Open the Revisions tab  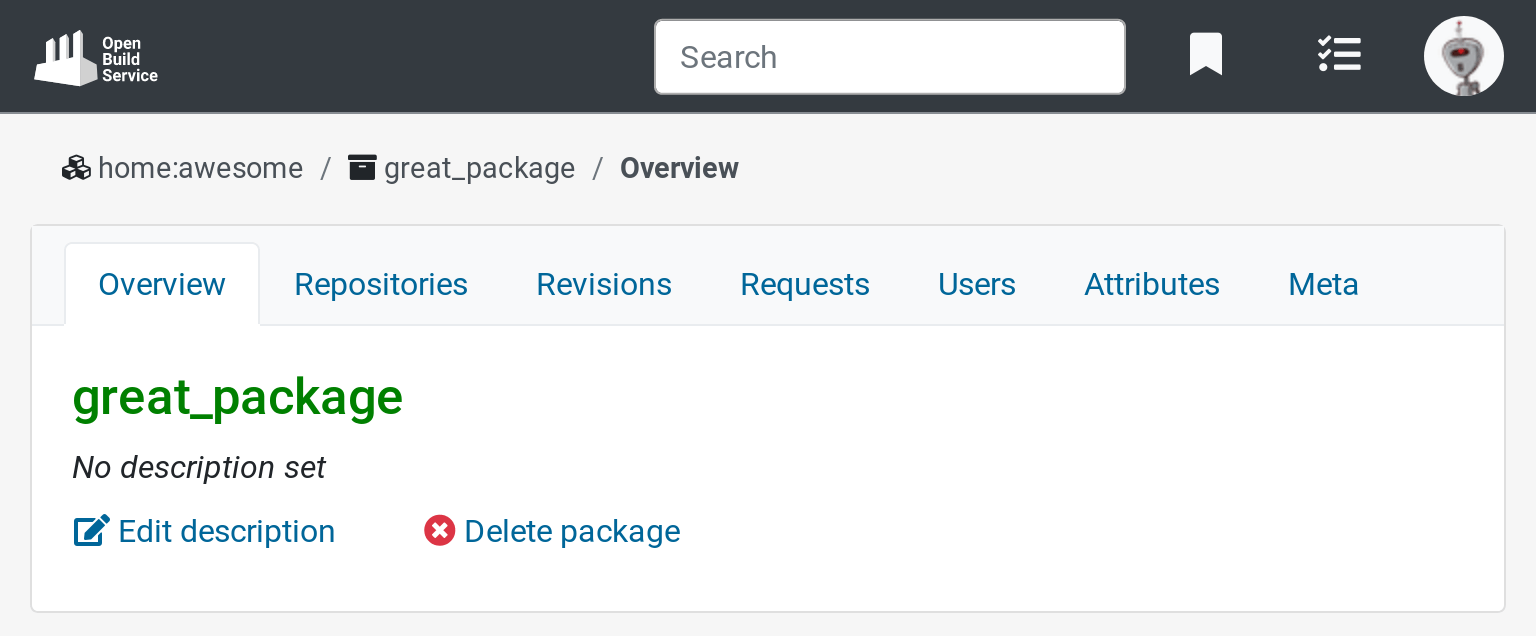point(604,285)
